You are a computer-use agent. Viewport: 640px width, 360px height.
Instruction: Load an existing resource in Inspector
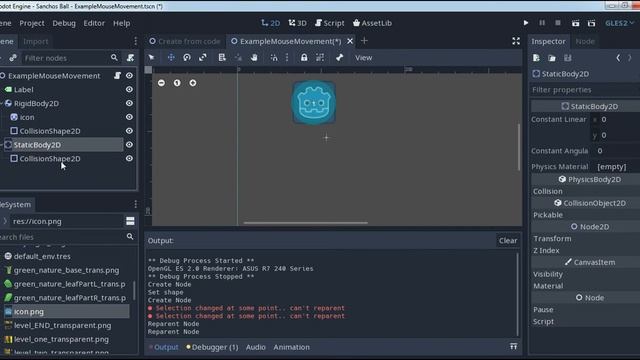pos(552,58)
